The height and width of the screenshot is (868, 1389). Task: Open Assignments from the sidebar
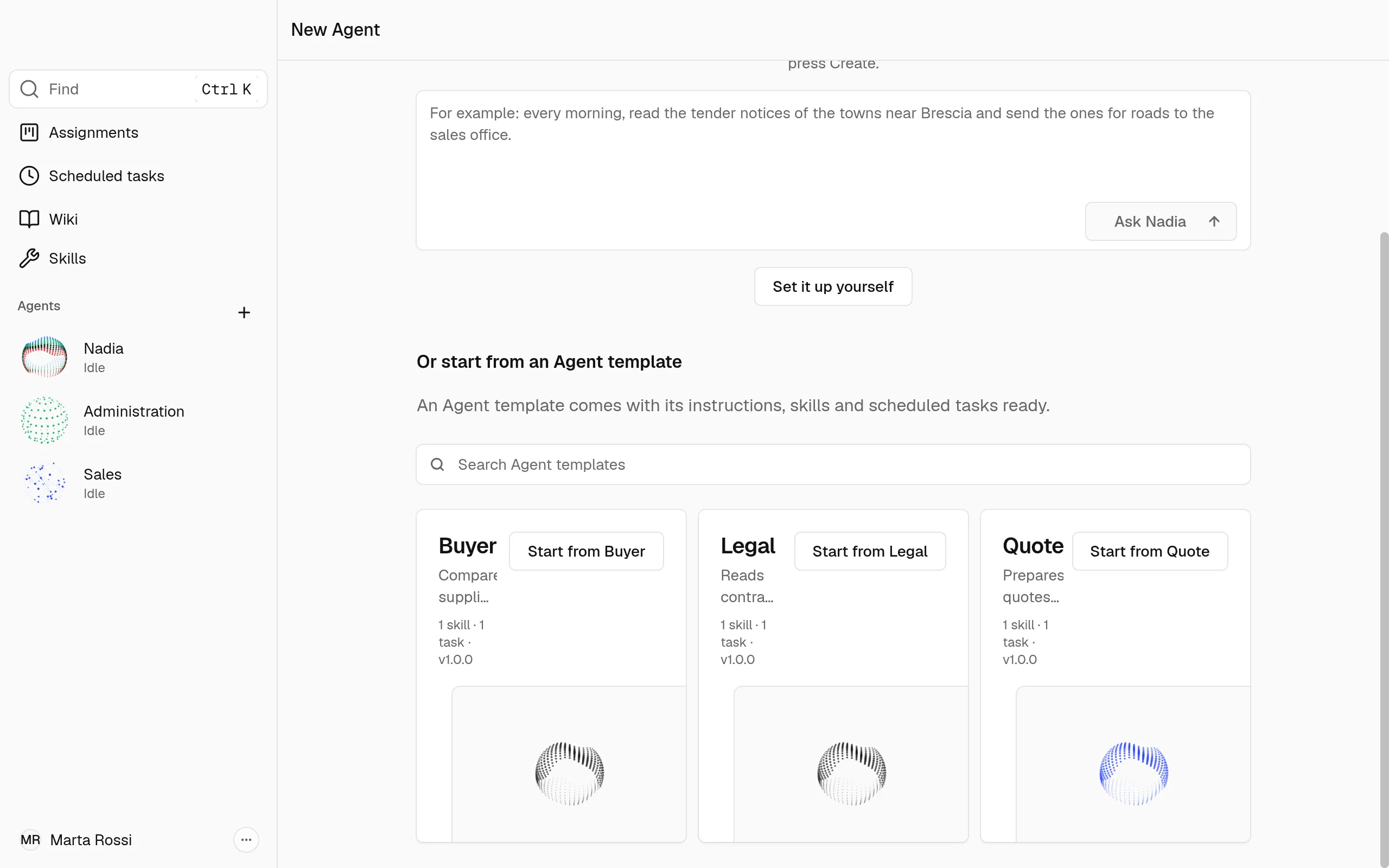[x=138, y=132]
